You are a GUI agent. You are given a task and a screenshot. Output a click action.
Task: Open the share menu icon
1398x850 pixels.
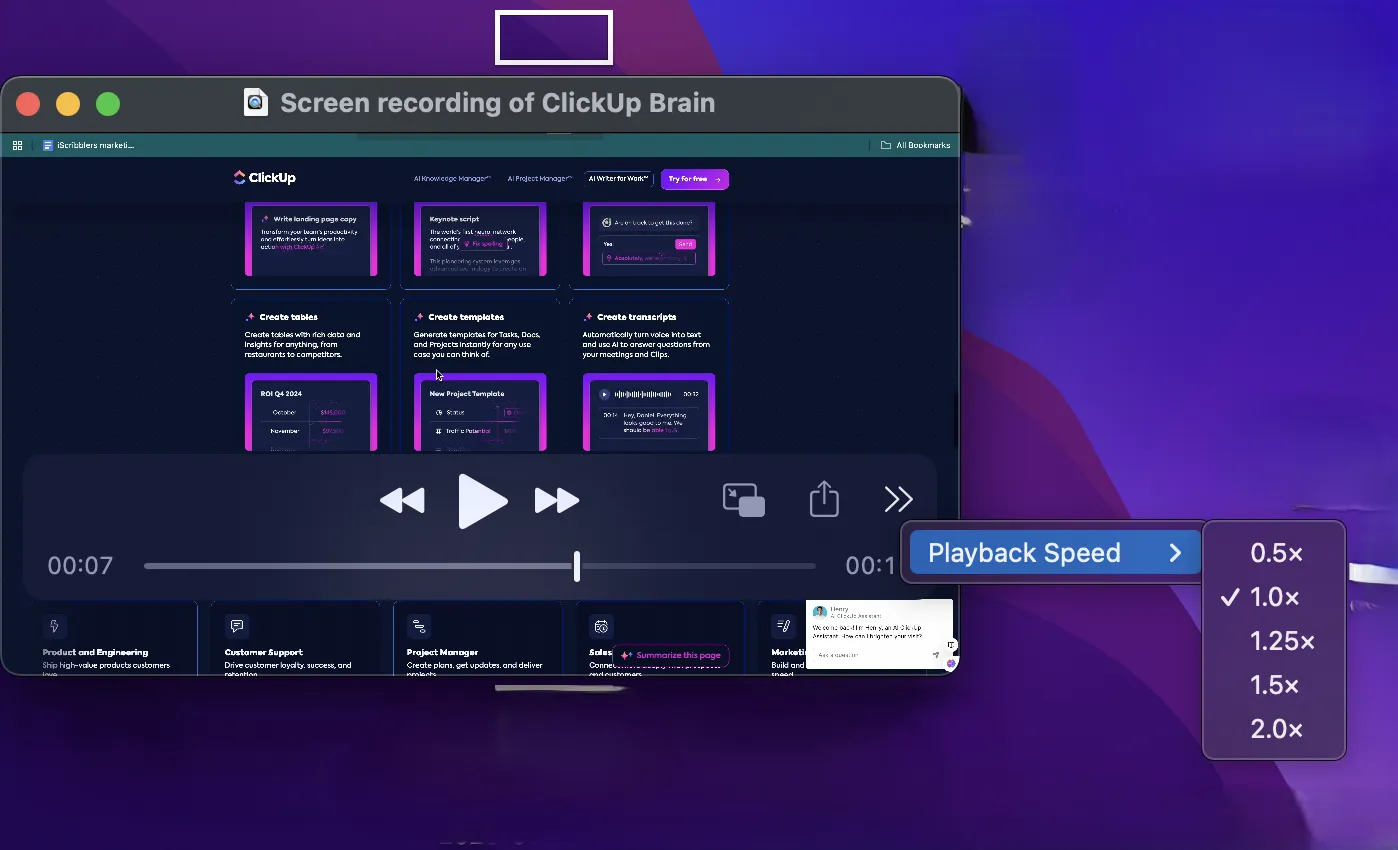pos(824,498)
